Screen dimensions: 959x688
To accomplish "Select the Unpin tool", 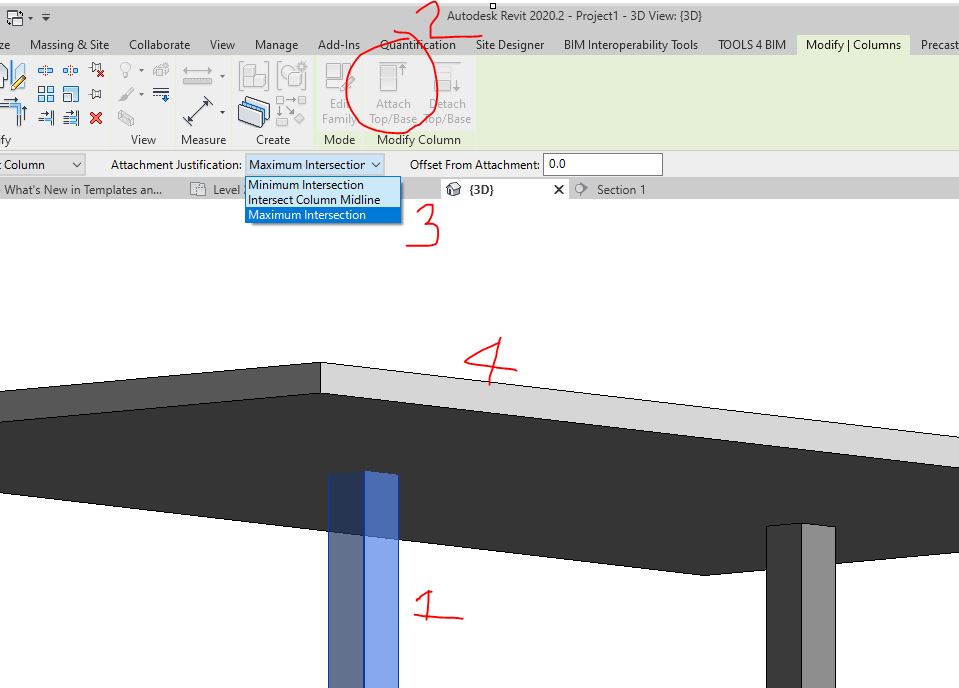I will (95, 69).
